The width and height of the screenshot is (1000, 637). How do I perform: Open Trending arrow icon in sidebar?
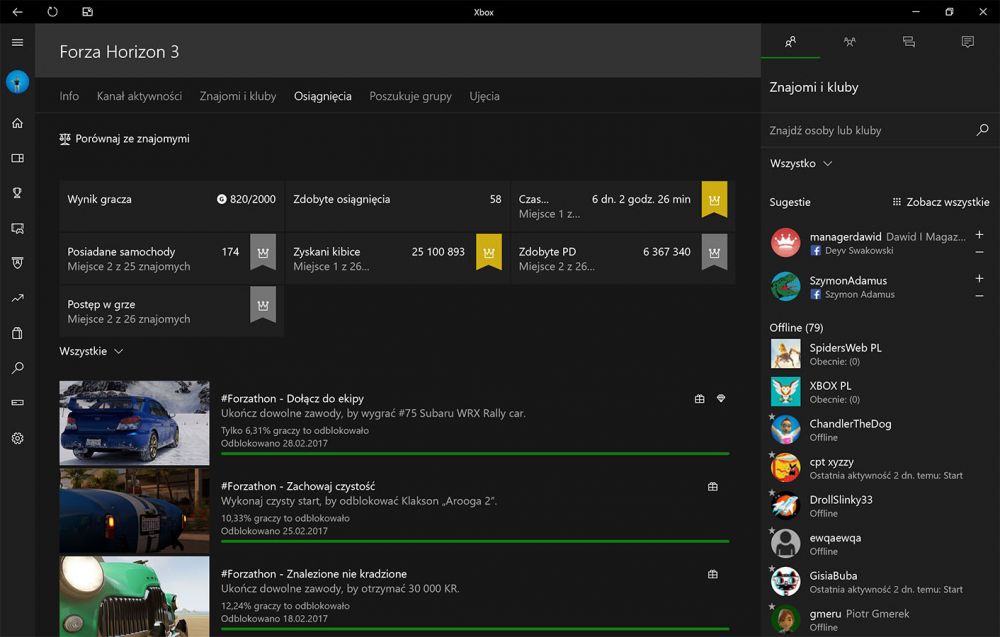coord(17,298)
